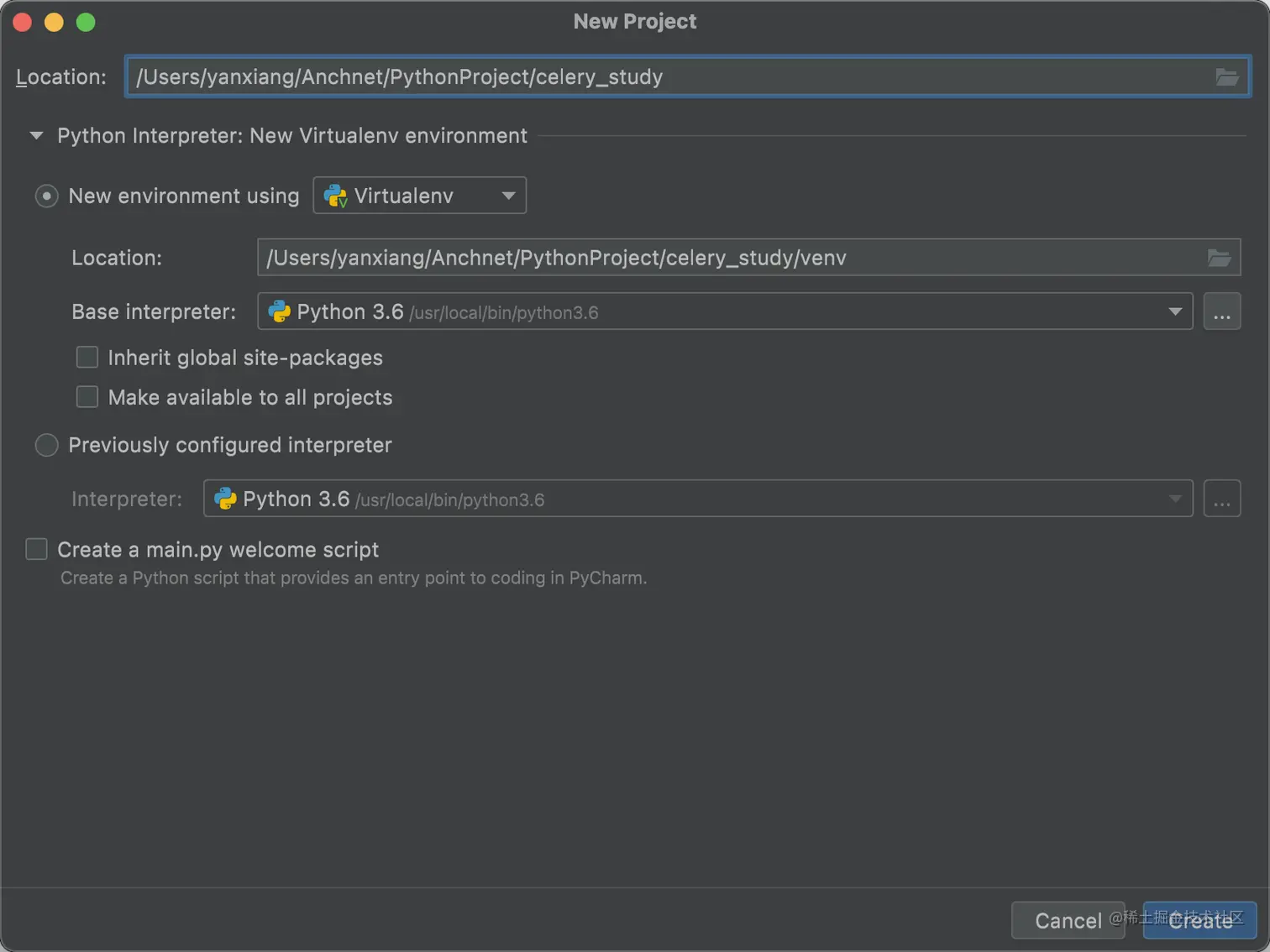1270x952 pixels.
Task: Click the Cancel button
Action: [x=1067, y=921]
